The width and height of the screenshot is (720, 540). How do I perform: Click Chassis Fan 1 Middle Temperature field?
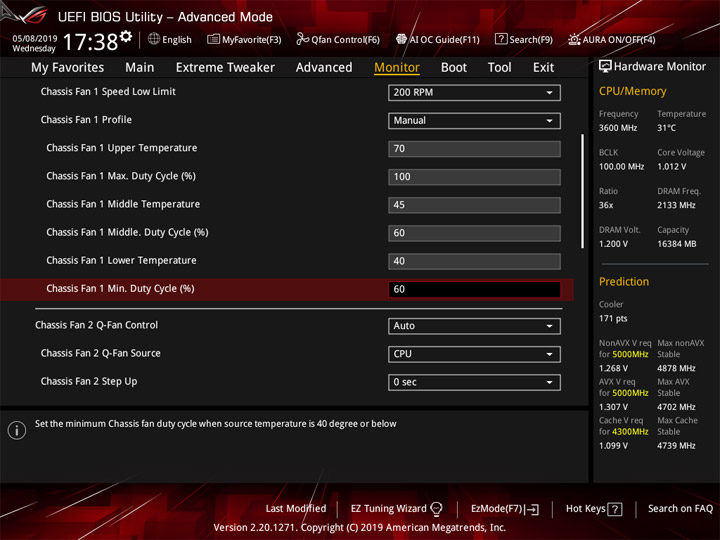click(x=474, y=205)
